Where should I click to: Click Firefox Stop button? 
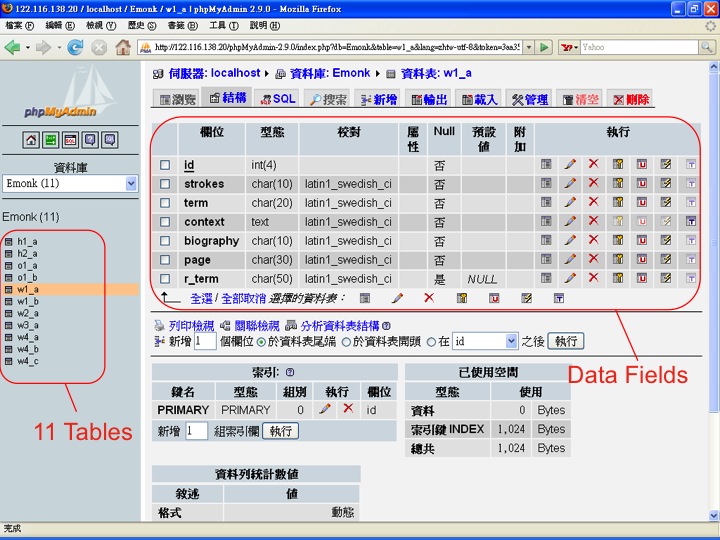pos(99,47)
